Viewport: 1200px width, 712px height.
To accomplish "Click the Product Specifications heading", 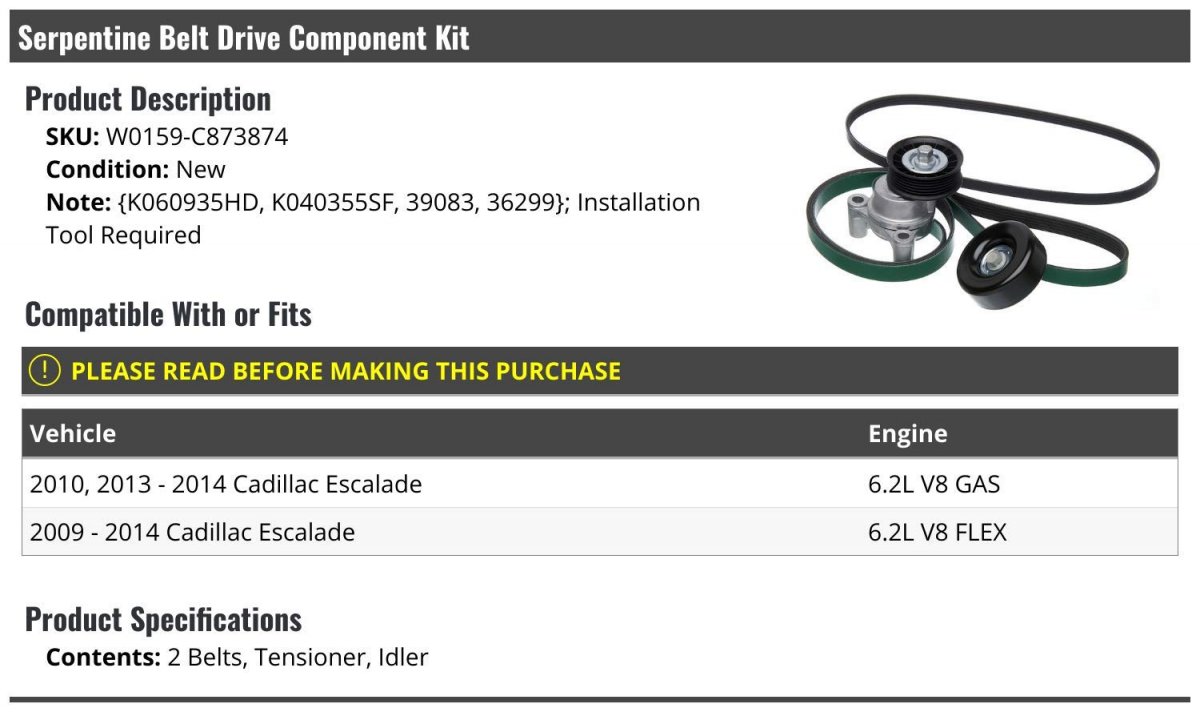I will pos(163,620).
